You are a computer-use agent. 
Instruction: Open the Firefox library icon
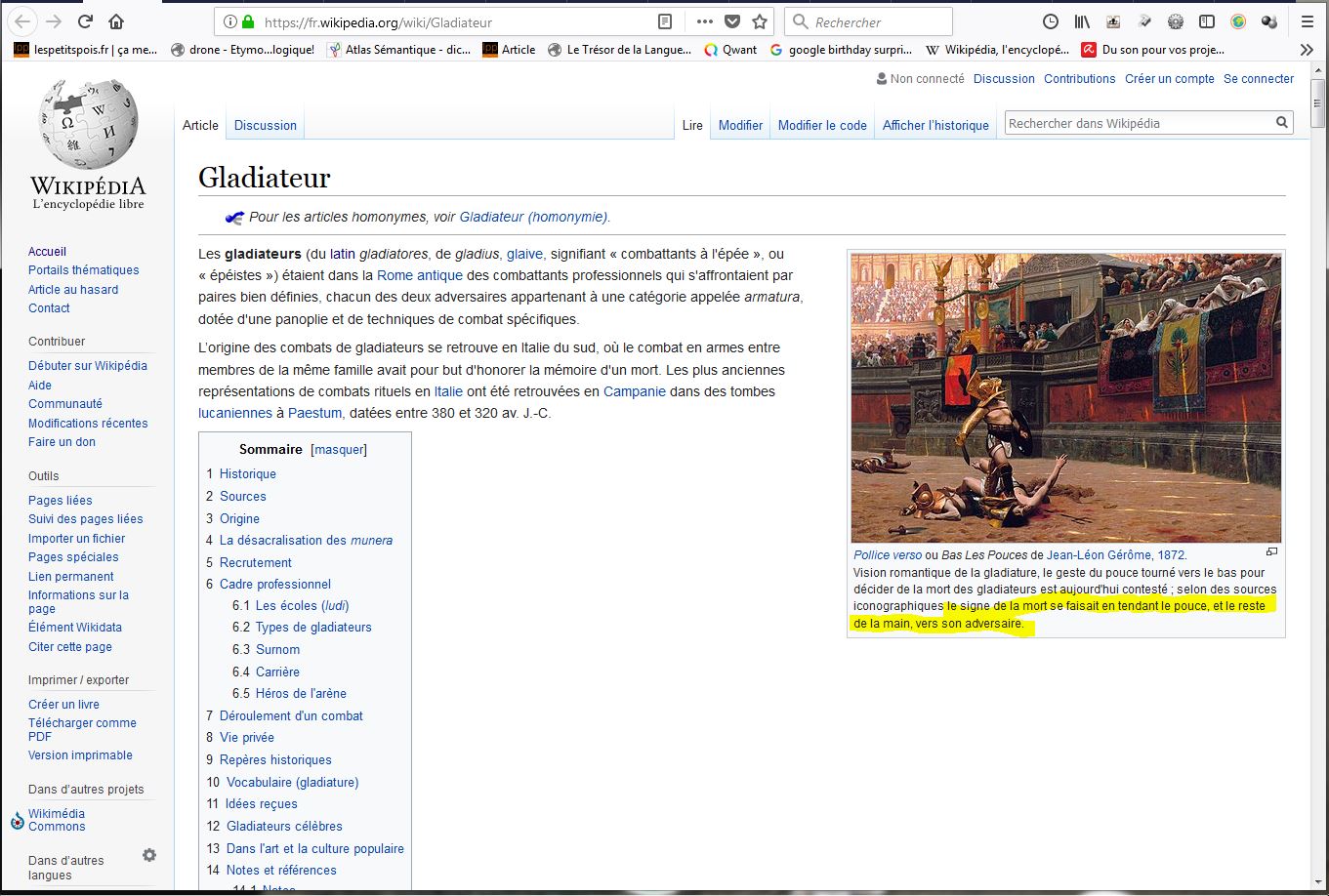(x=1082, y=21)
